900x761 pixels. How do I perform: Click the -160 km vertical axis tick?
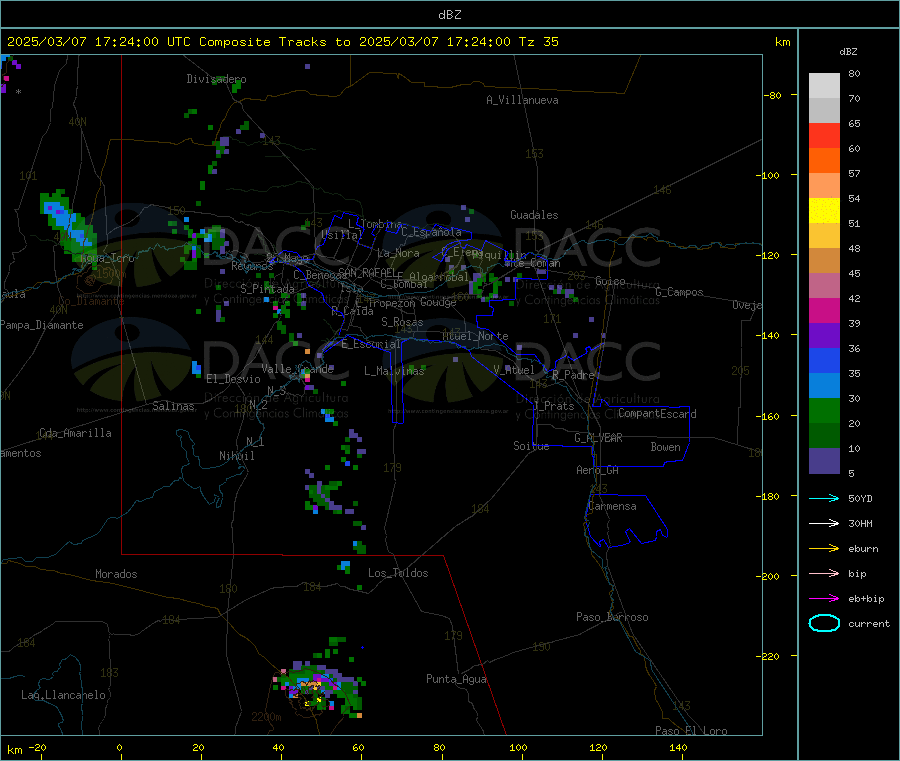point(770,416)
